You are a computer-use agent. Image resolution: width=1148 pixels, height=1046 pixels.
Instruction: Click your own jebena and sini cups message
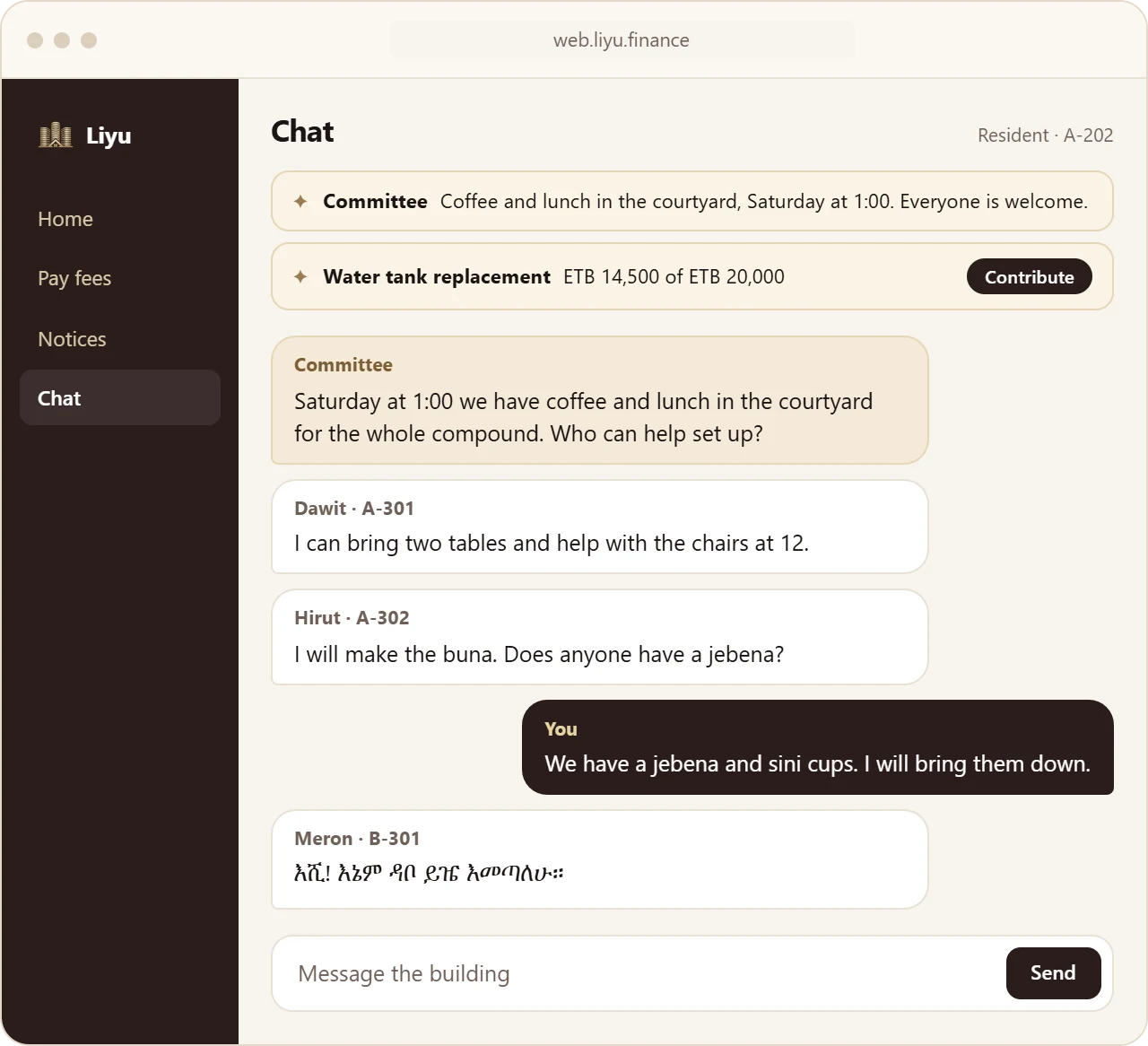818,747
